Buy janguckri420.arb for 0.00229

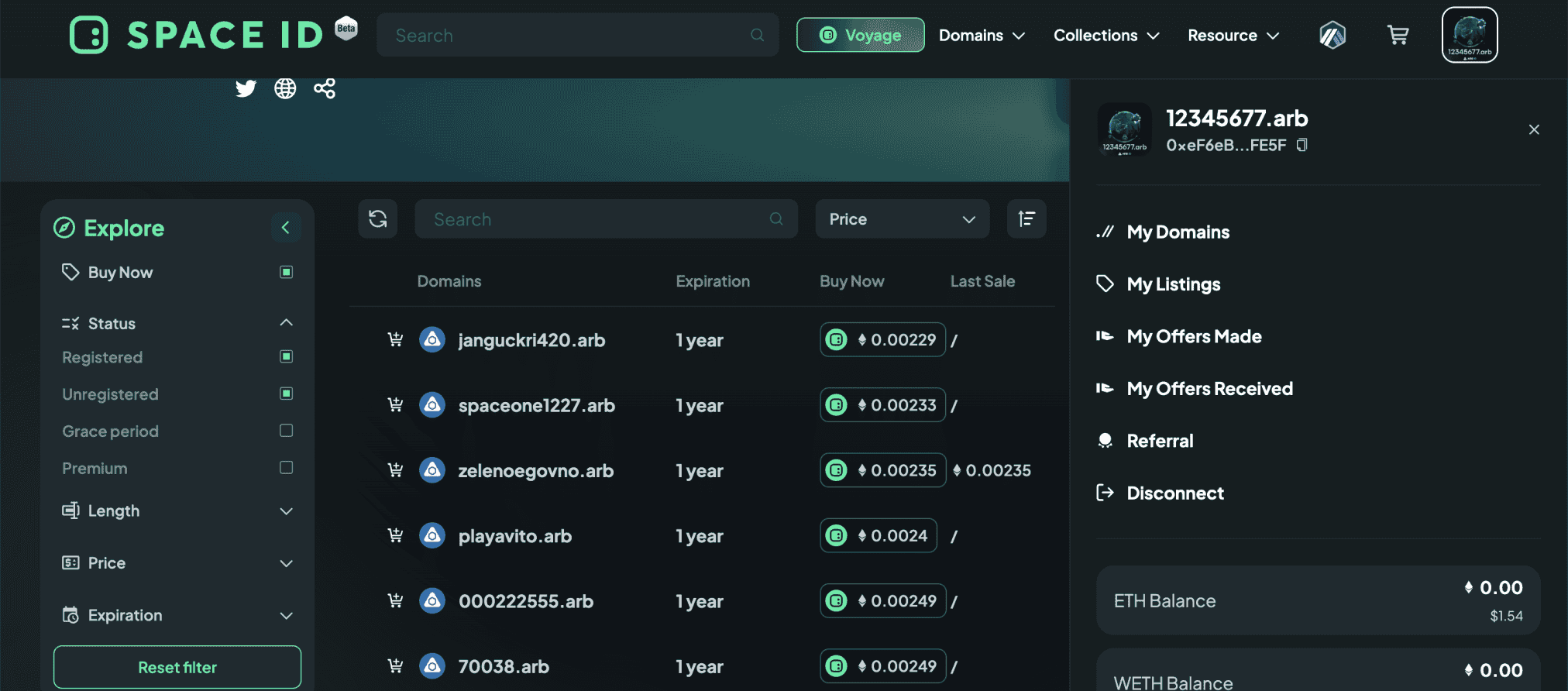coord(882,339)
